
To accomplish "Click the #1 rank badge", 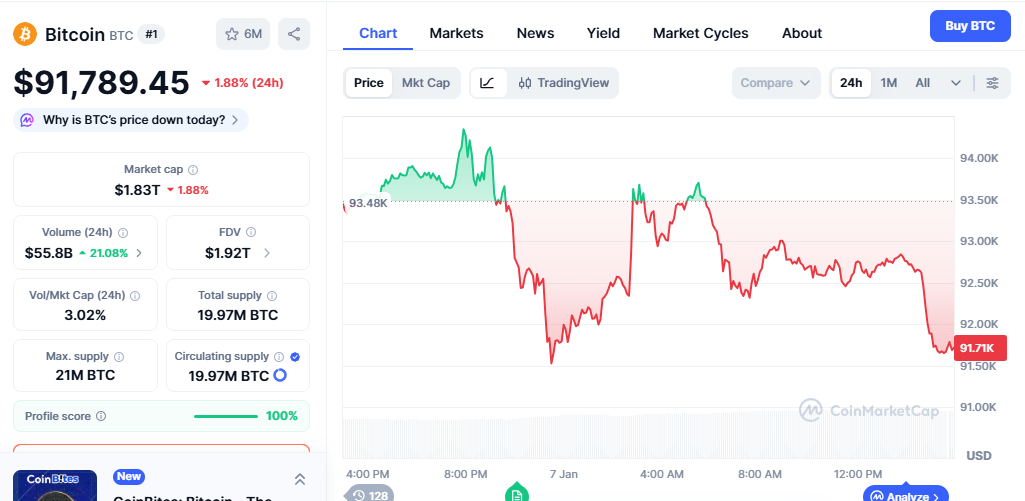I will tap(151, 35).
